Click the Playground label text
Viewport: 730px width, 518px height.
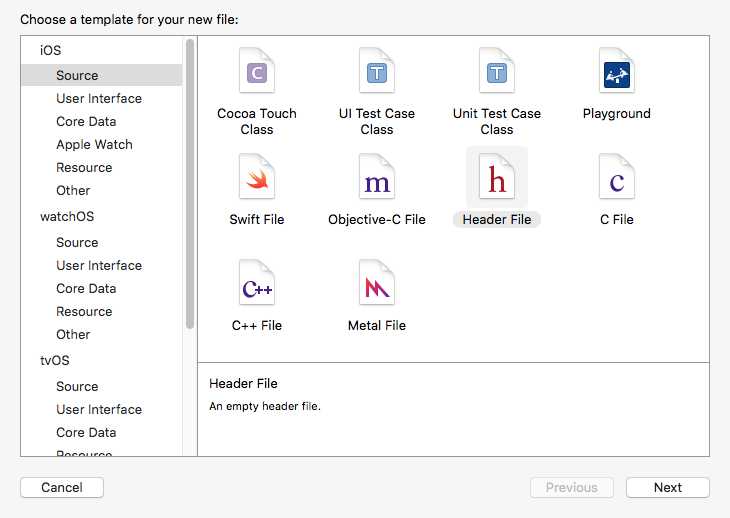[617, 114]
